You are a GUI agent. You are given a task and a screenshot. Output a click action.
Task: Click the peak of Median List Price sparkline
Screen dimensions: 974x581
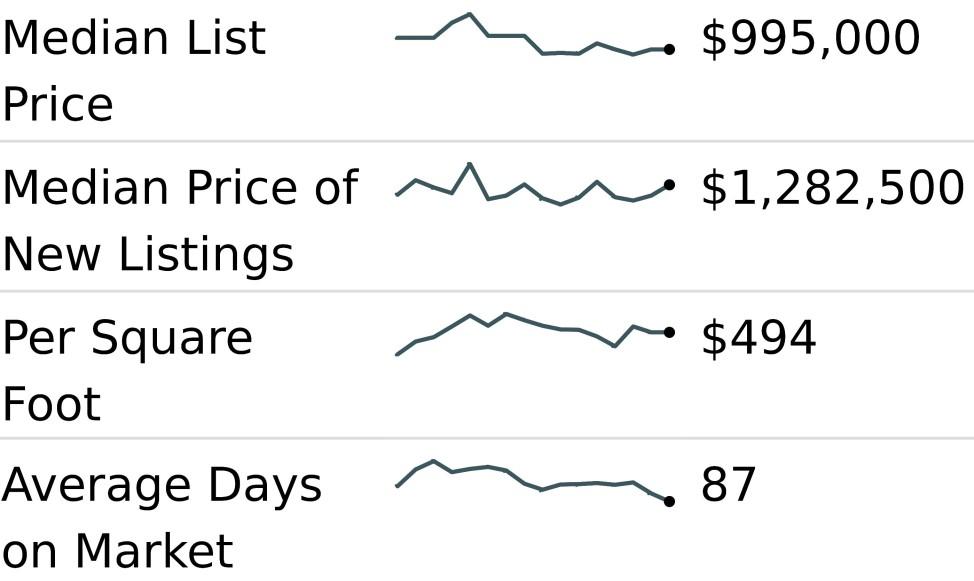point(470,14)
